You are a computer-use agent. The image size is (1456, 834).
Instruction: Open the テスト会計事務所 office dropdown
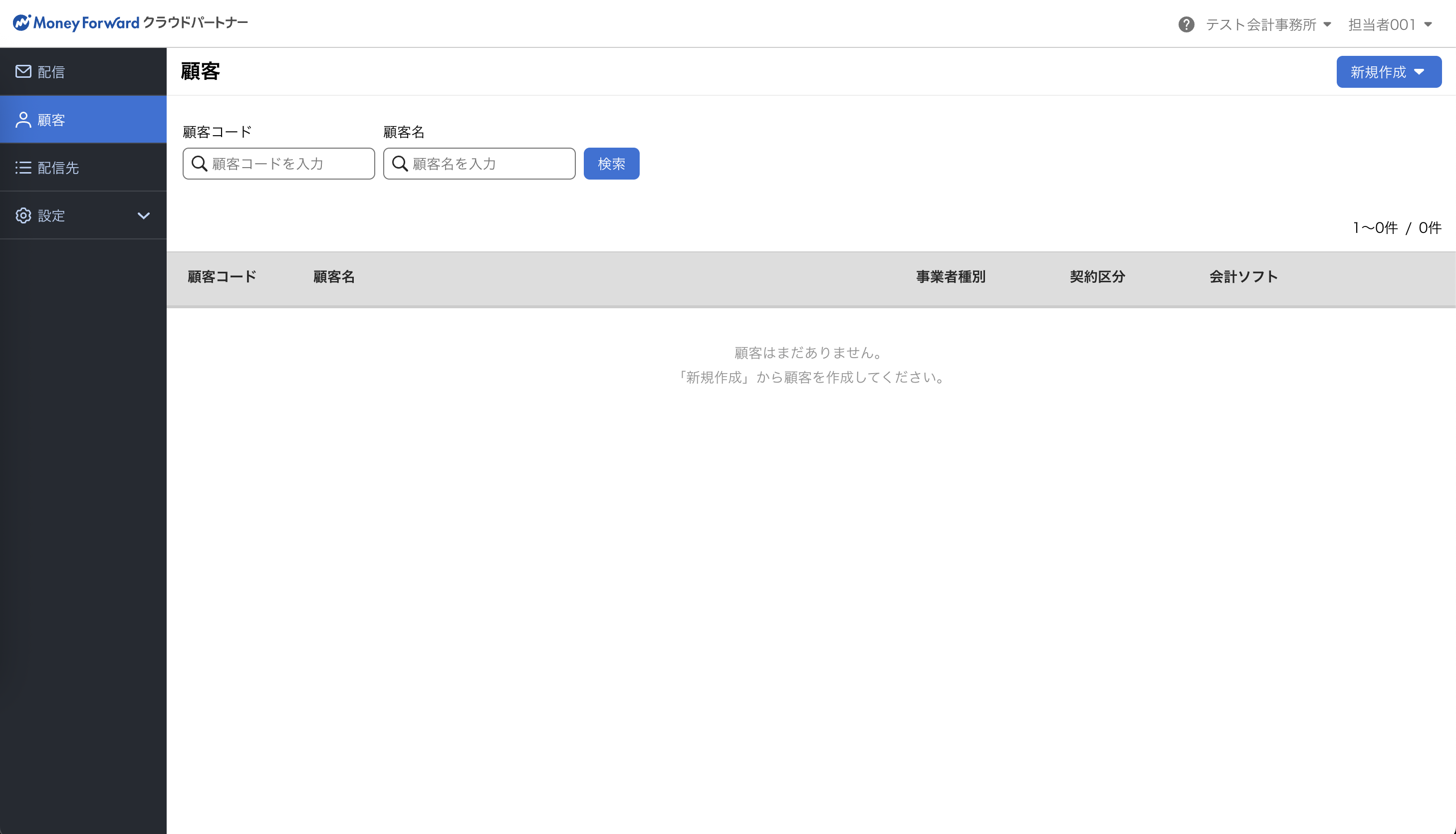click(1268, 24)
